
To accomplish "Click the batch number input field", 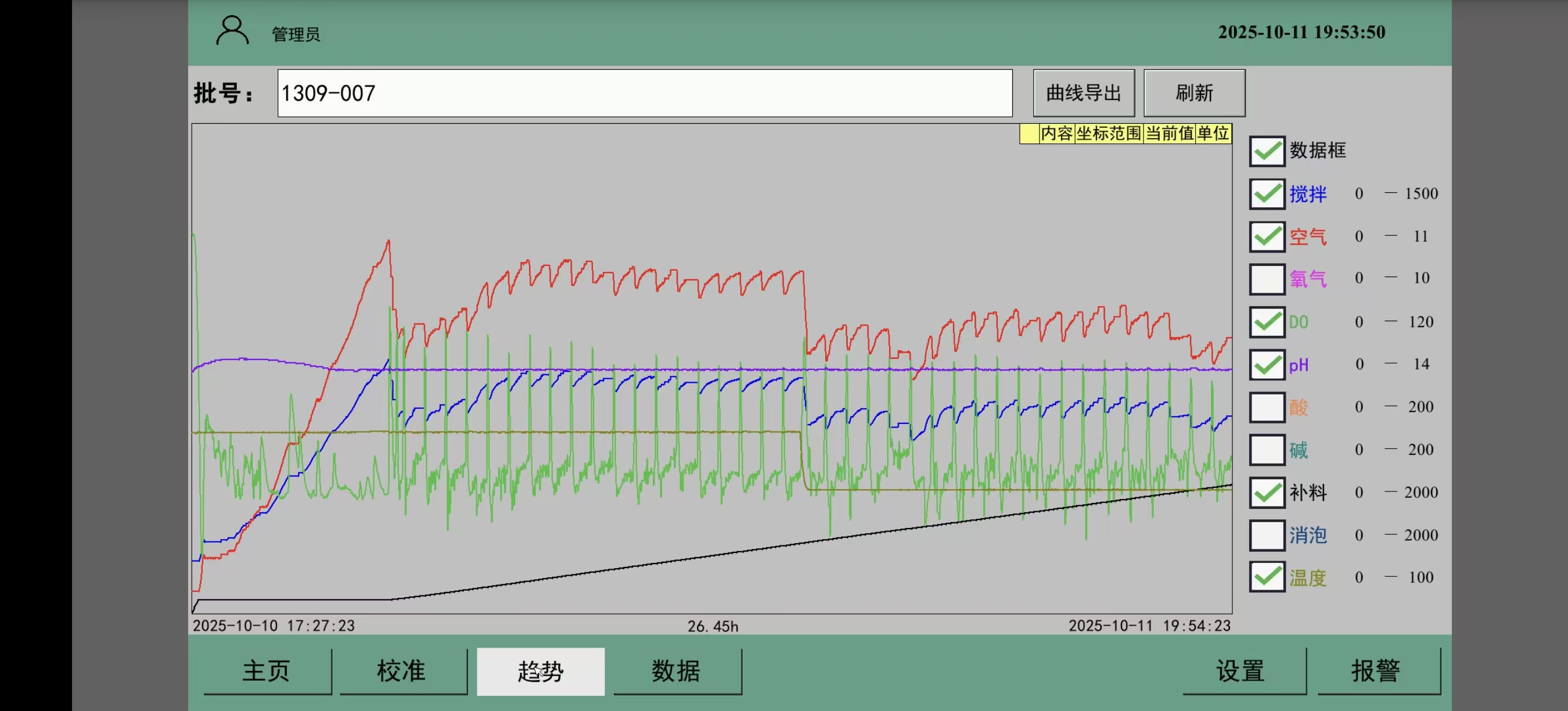I will click(x=644, y=93).
